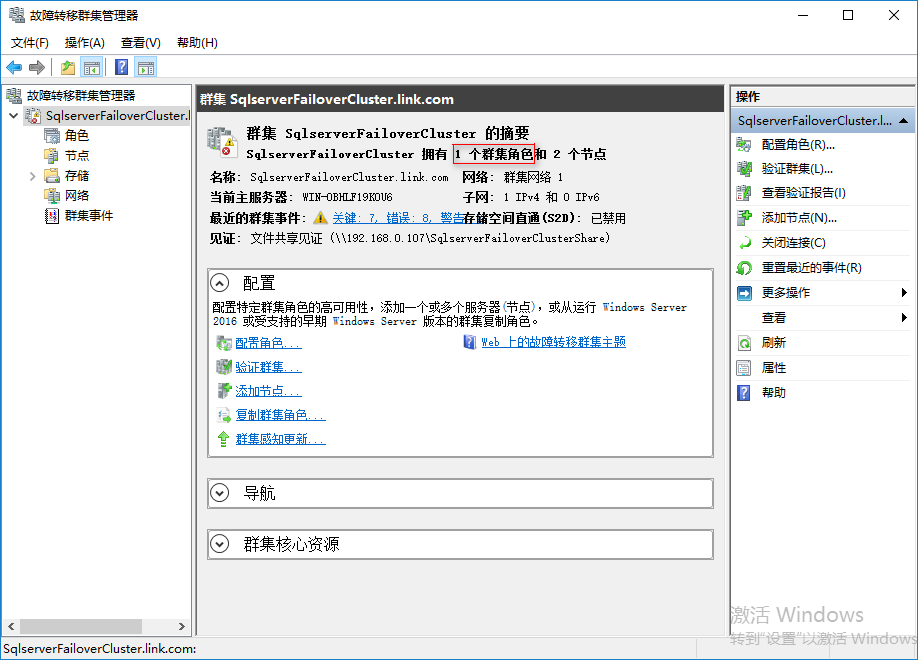The width and height of the screenshot is (918, 660).
Task: Click the right arrow of tree scrollbar
Action: 181,627
